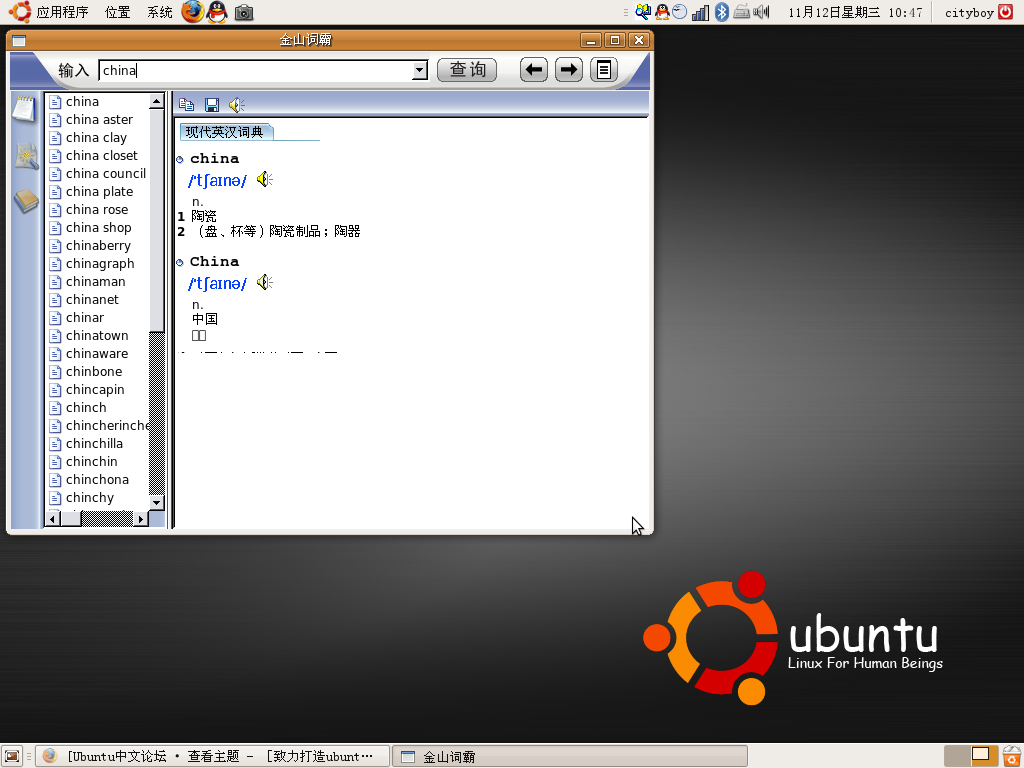Open the QQ penguin launcher in top panel
This screenshot has width=1024, height=768.
217,12
